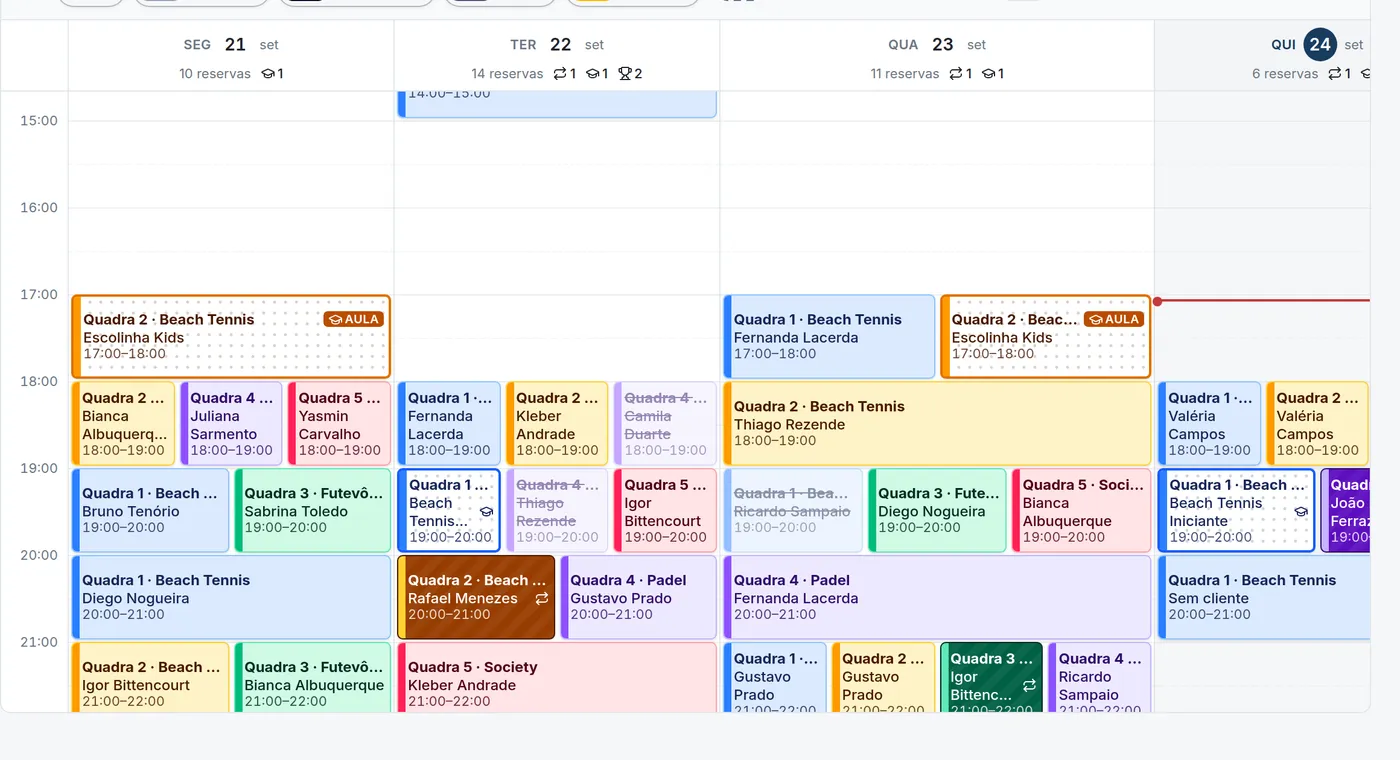
Task: Click the recurring icon on Rafael Menezes booking
Action: coord(542,598)
